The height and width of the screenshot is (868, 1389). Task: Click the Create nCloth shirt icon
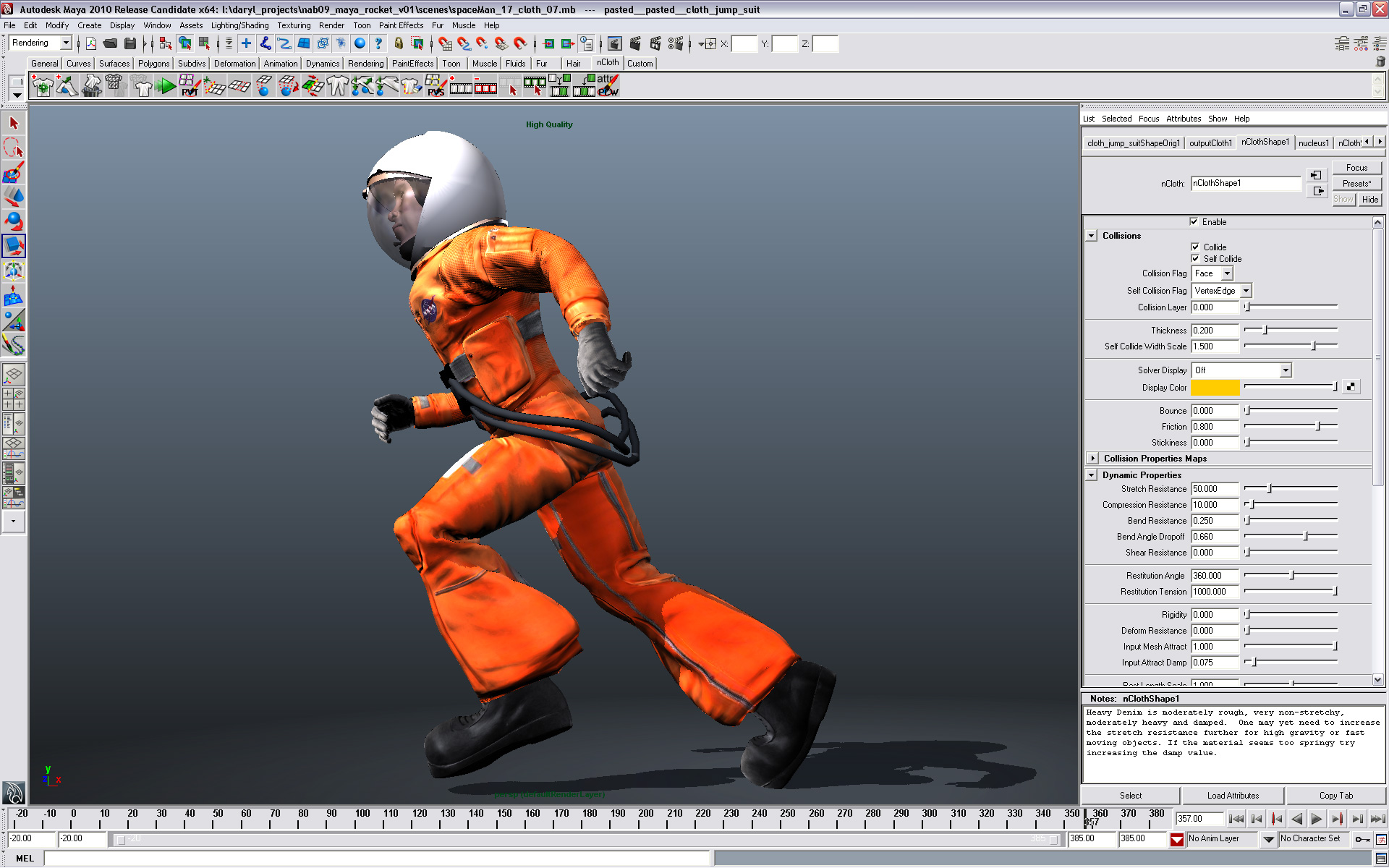pos(43,87)
